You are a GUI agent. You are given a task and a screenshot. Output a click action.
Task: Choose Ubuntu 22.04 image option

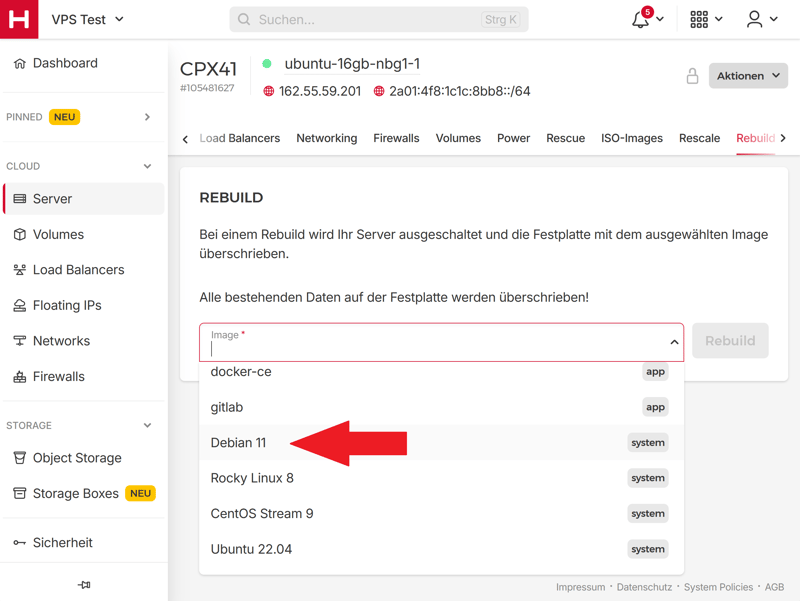pyautogui.click(x=251, y=549)
